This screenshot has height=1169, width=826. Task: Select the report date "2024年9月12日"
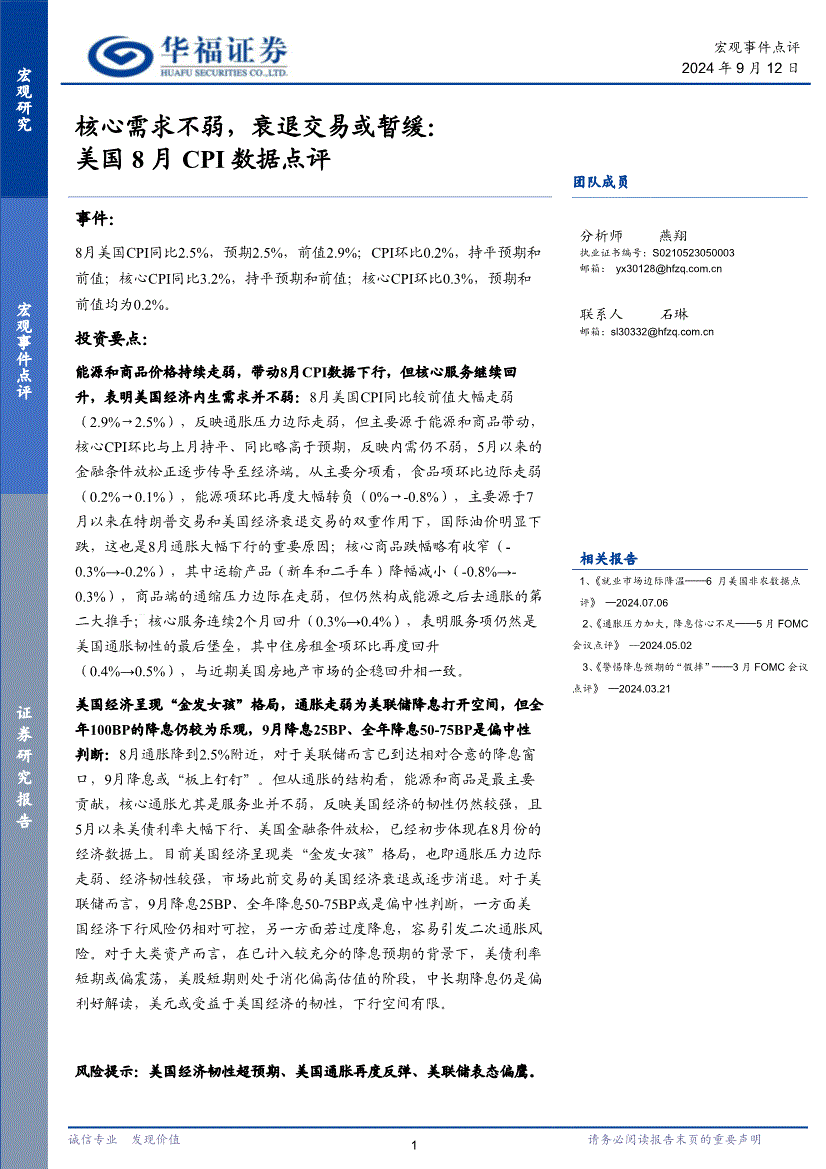[x=740, y=68]
